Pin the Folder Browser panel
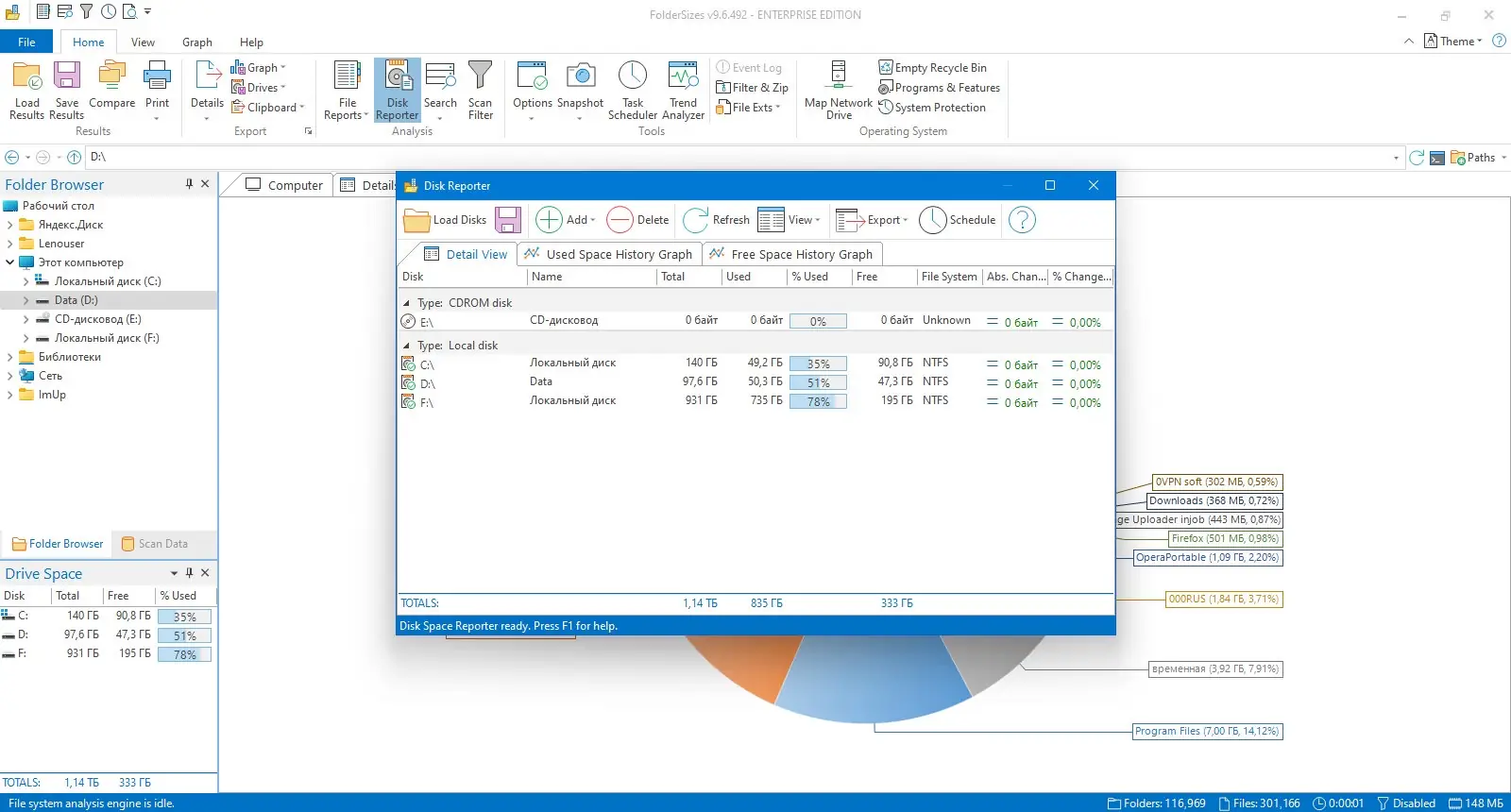The height and width of the screenshot is (812, 1511). pos(189,184)
